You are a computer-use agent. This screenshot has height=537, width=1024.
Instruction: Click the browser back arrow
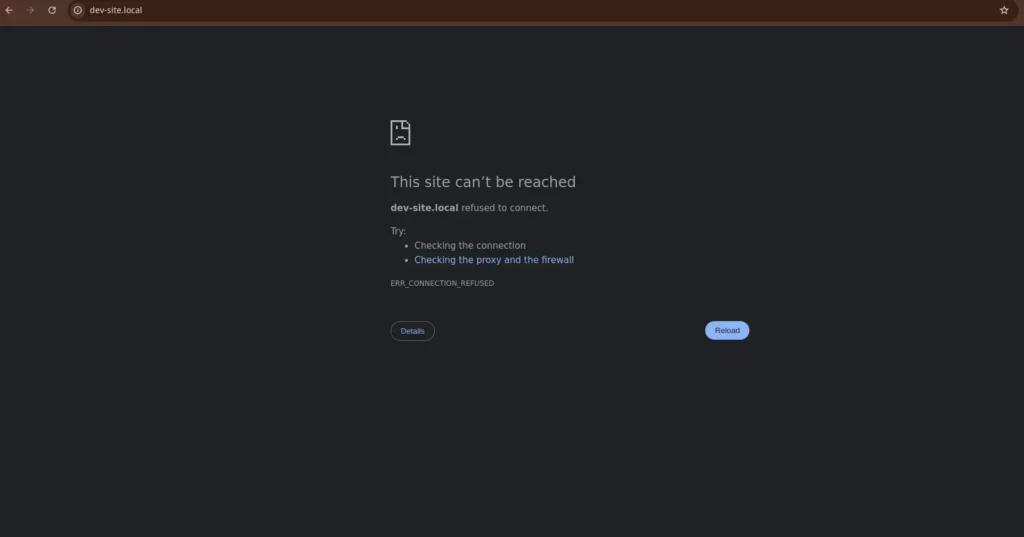pyautogui.click(x=9, y=10)
